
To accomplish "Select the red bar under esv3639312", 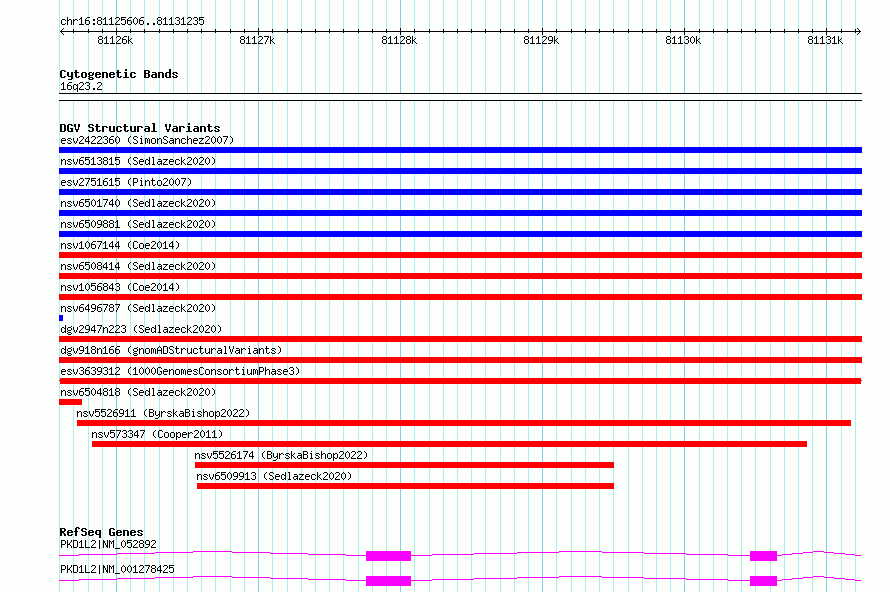I will [x=460, y=381].
